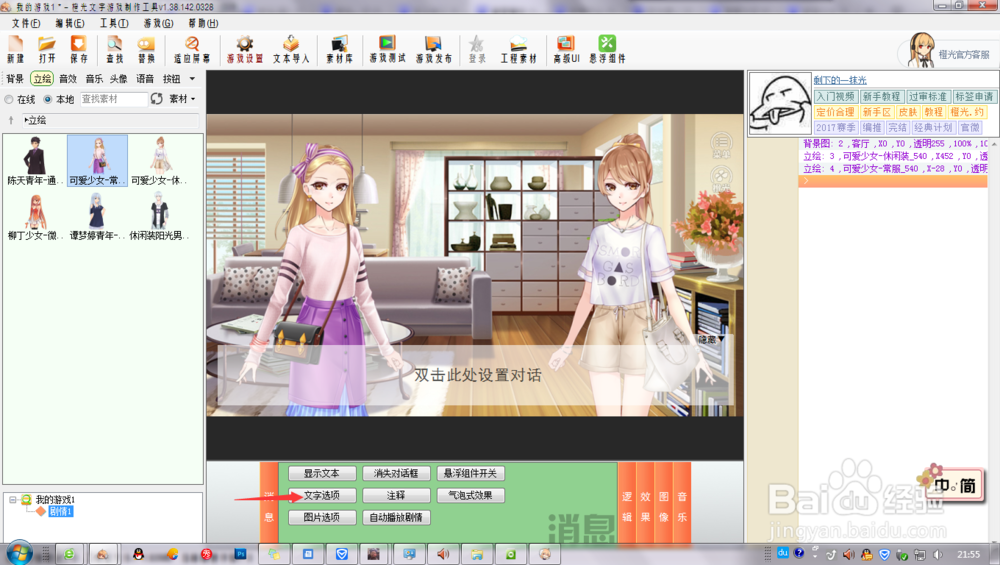Click the 隐藏 toggle on the dialog box
Image resolution: width=1000 pixels, height=565 pixels.
point(710,339)
